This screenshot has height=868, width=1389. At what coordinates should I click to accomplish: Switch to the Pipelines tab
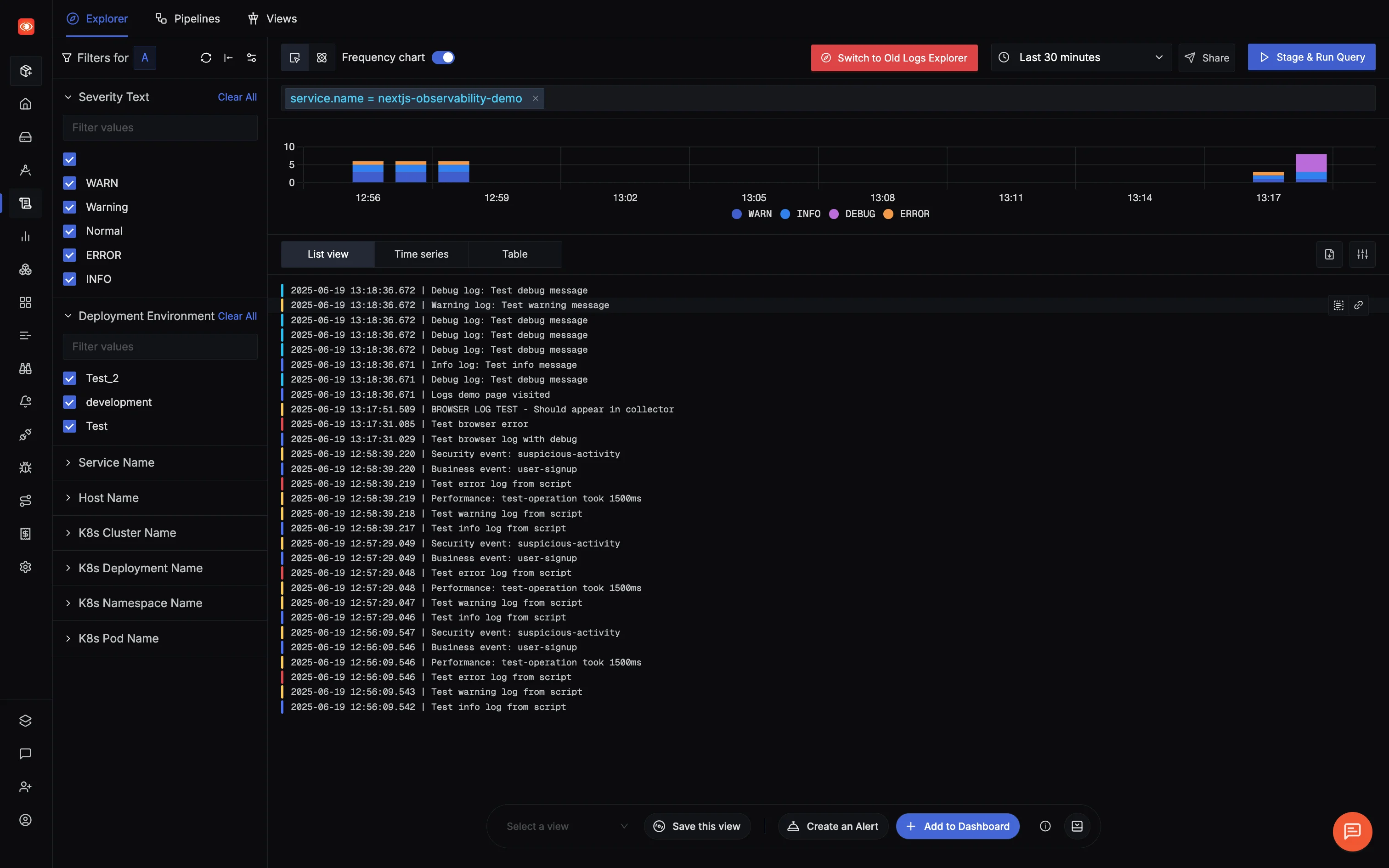click(x=188, y=18)
